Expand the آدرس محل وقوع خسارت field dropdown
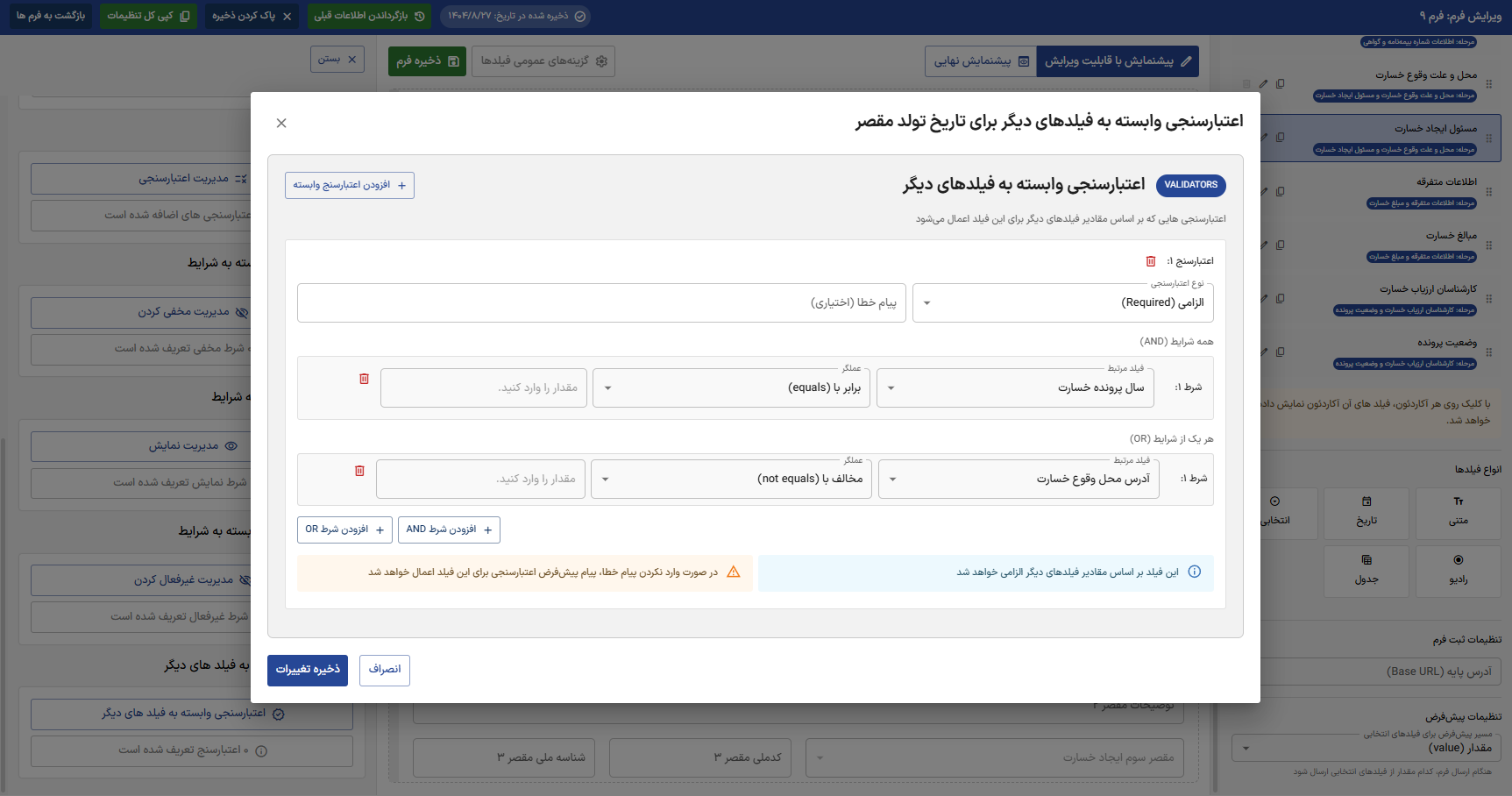Viewport: 1512px width, 796px height. click(x=1018, y=479)
